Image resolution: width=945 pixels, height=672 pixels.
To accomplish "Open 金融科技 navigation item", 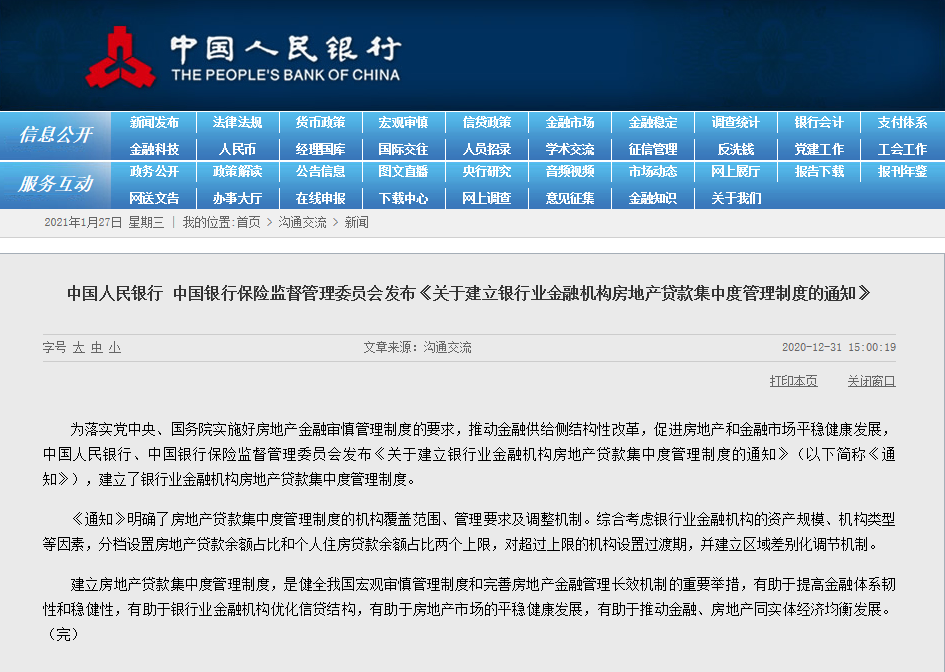I will (x=154, y=149).
